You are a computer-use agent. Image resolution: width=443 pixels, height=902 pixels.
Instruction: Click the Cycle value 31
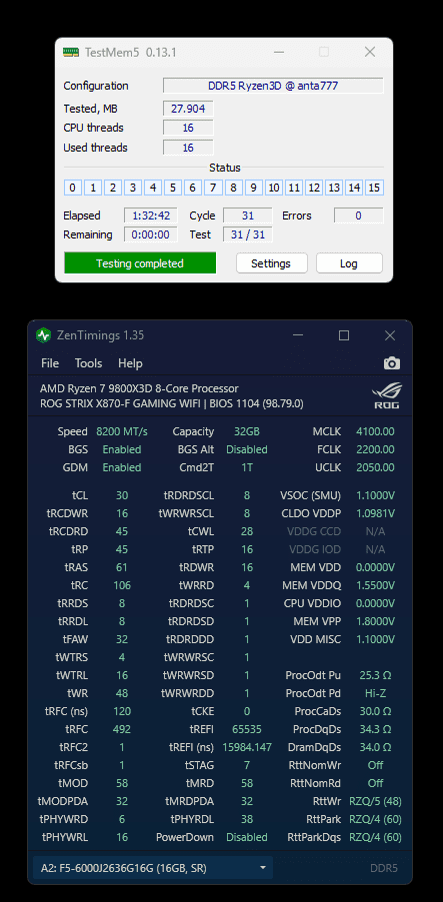coord(247,216)
